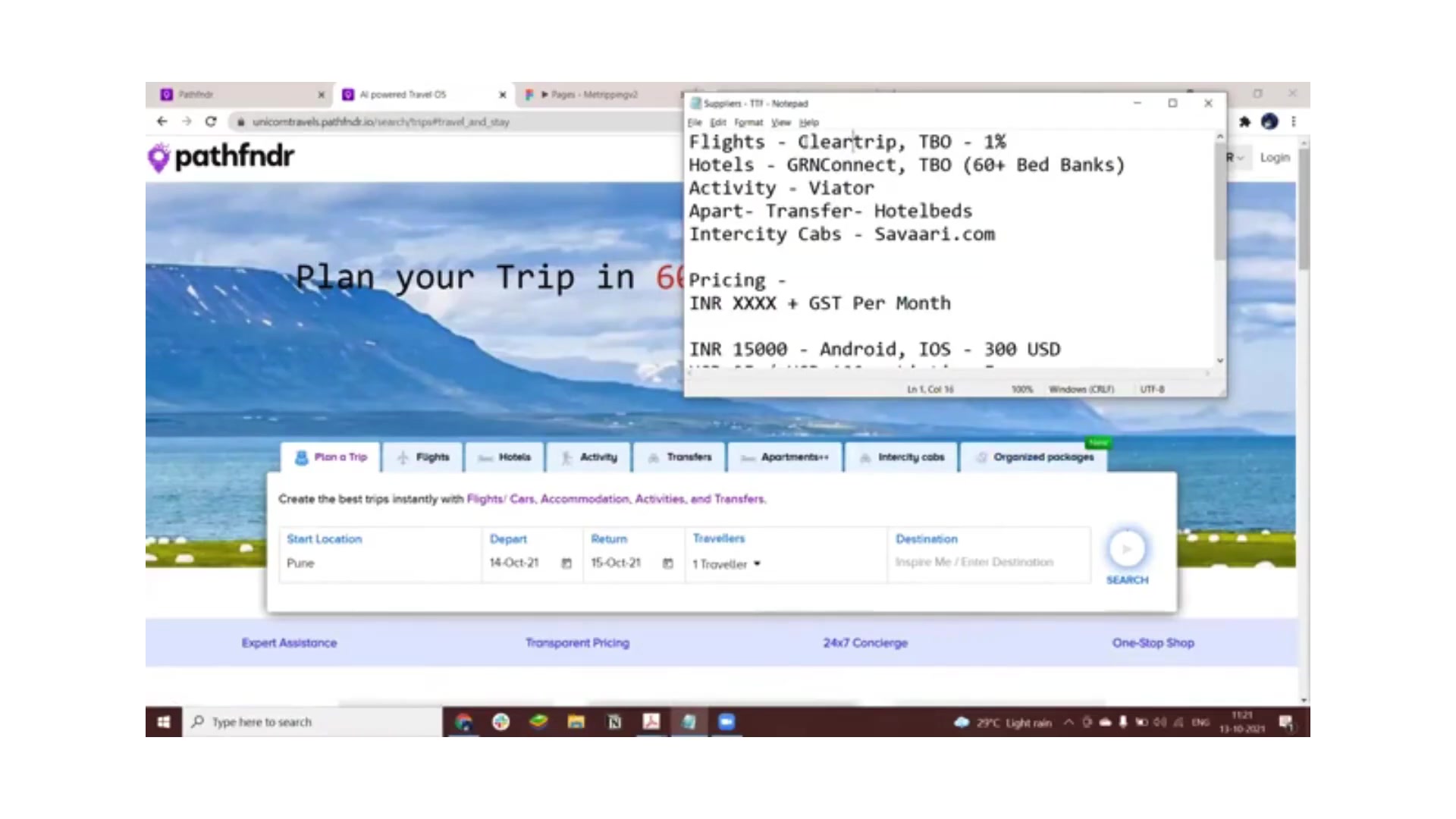Open the Chrome profile avatar
This screenshot has height=819, width=1456.
[x=1269, y=121]
